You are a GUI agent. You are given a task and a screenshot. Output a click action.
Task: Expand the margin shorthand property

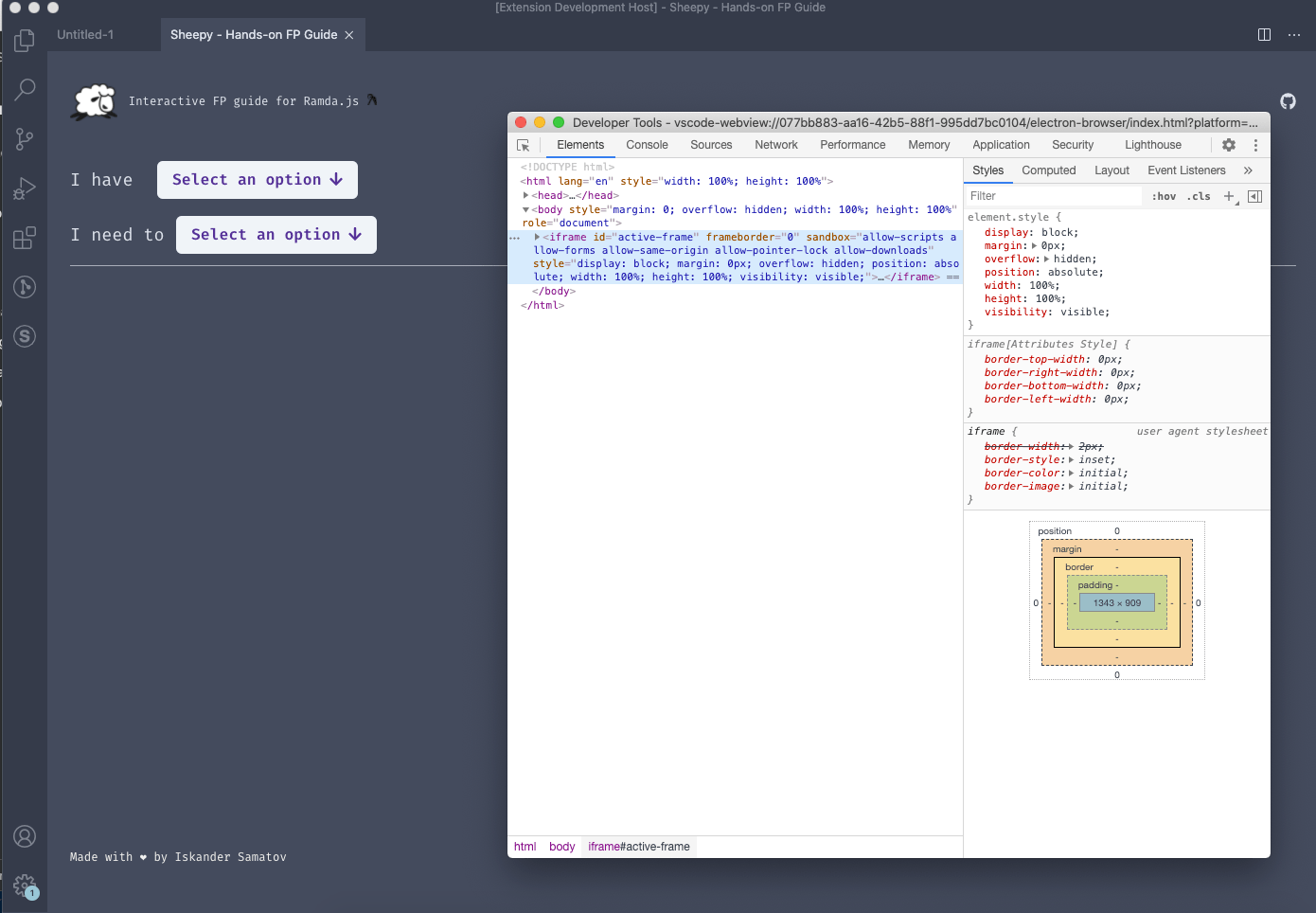(1034, 245)
